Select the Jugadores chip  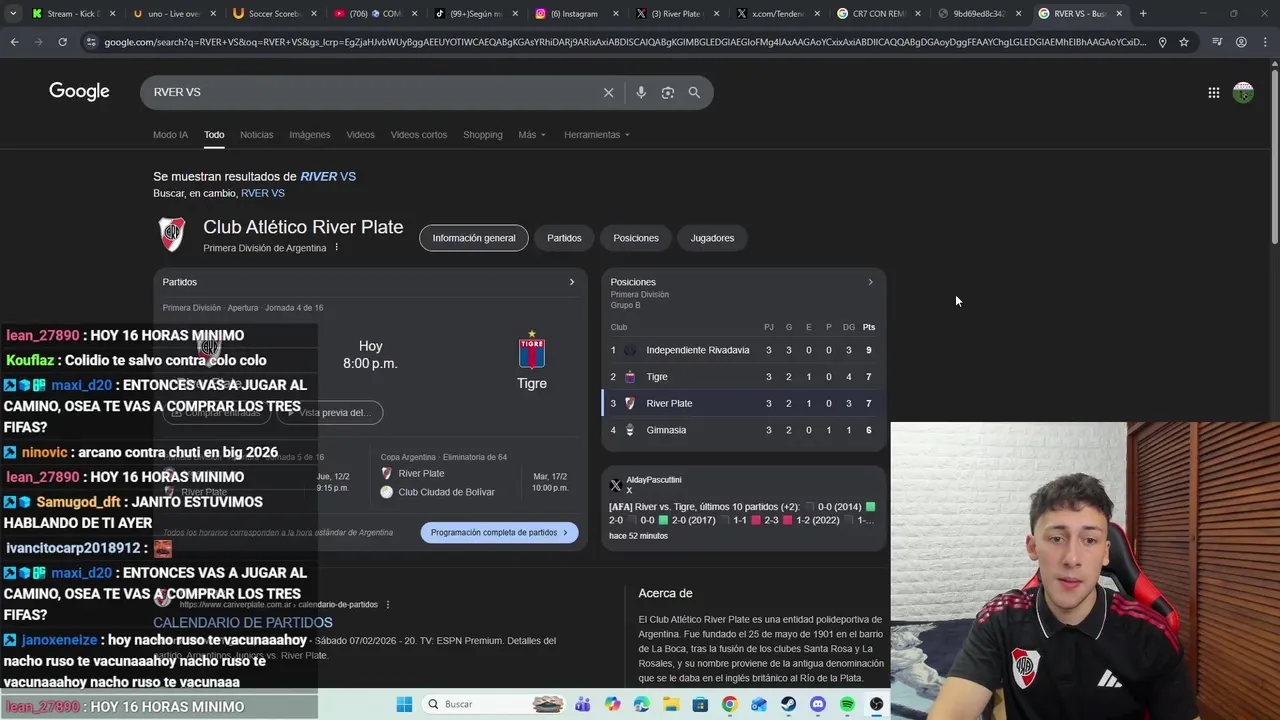(x=712, y=238)
